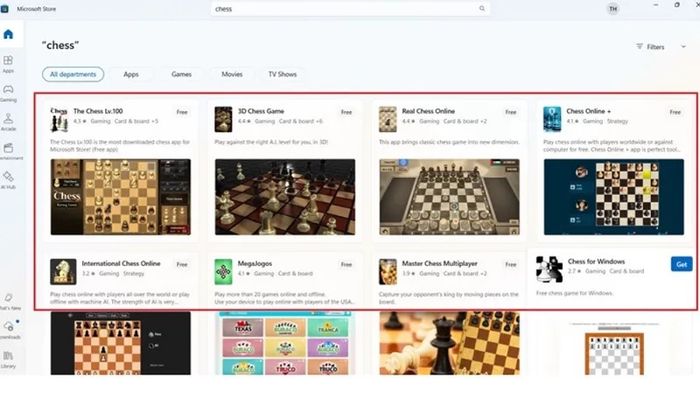
Task: Open the International Chess Online title
Action: pos(121,264)
